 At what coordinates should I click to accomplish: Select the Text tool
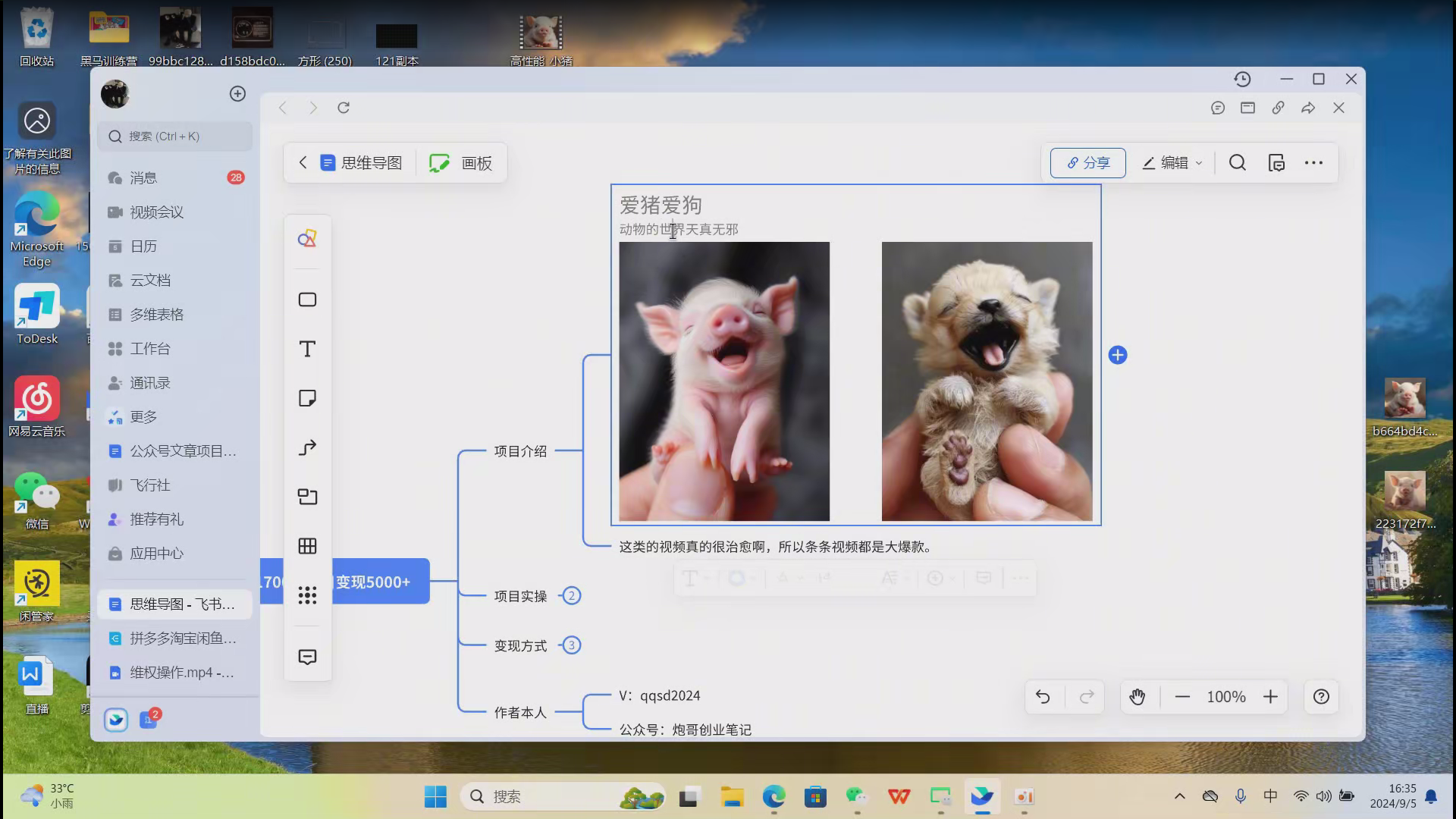coord(307,349)
